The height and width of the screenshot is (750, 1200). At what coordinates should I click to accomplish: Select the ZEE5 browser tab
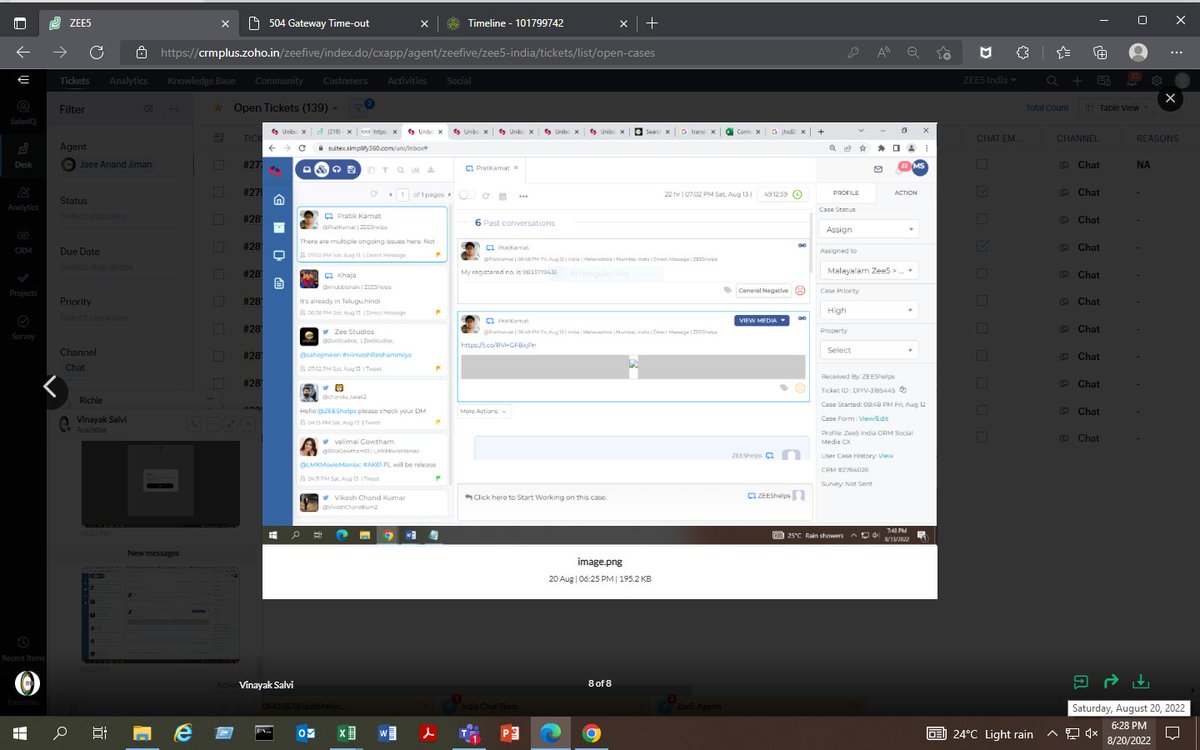[140, 23]
